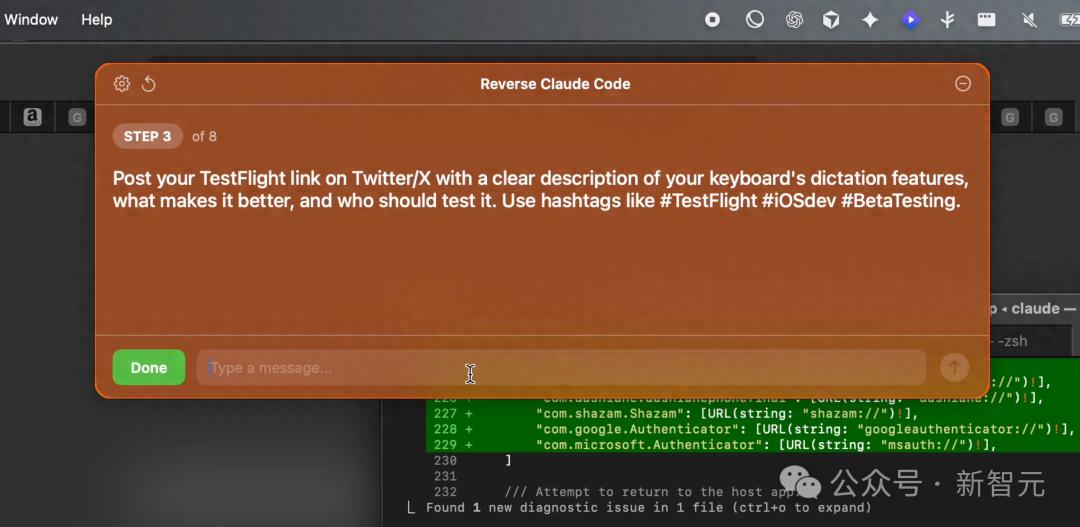Image resolution: width=1080 pixels, height=527 pixels.
Task: Open the battery charging status icon
Action: 1070,20
